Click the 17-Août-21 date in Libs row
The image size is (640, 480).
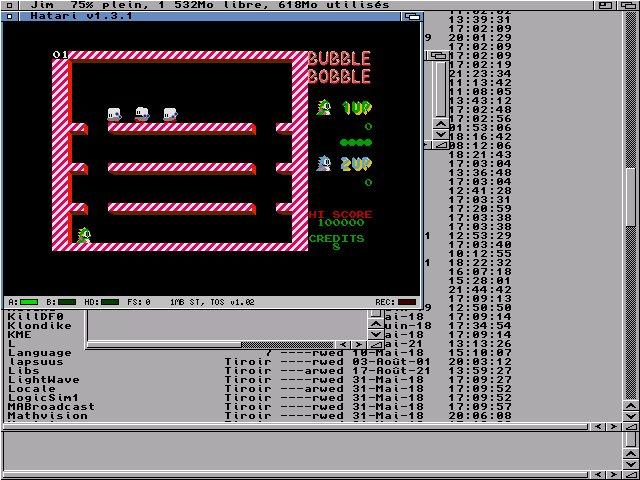[392, 370]
